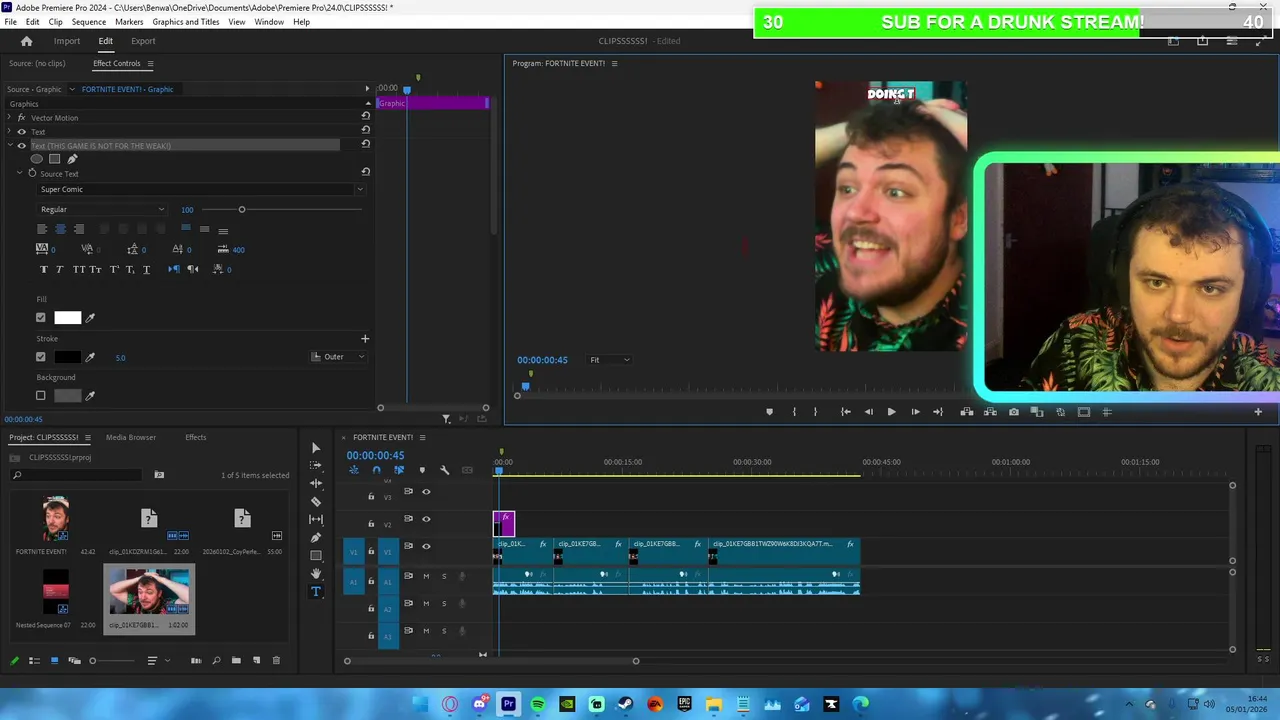1280x720 pixels.
Task: Enable Background checkbox
Action: (41, 396)
